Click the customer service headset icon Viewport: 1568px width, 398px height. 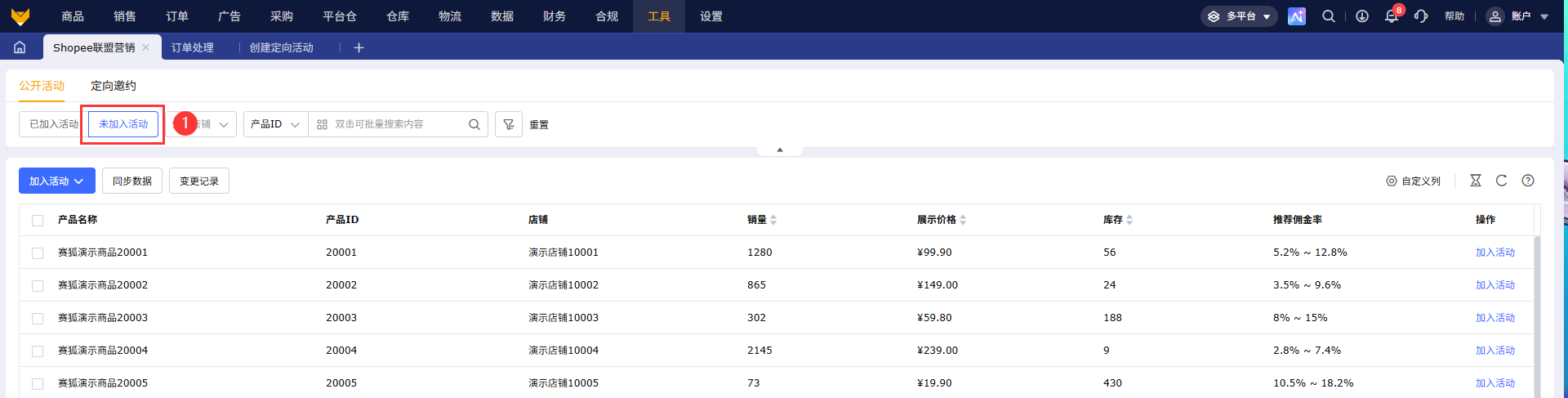pyautogui.click(x=1421, y=16)
